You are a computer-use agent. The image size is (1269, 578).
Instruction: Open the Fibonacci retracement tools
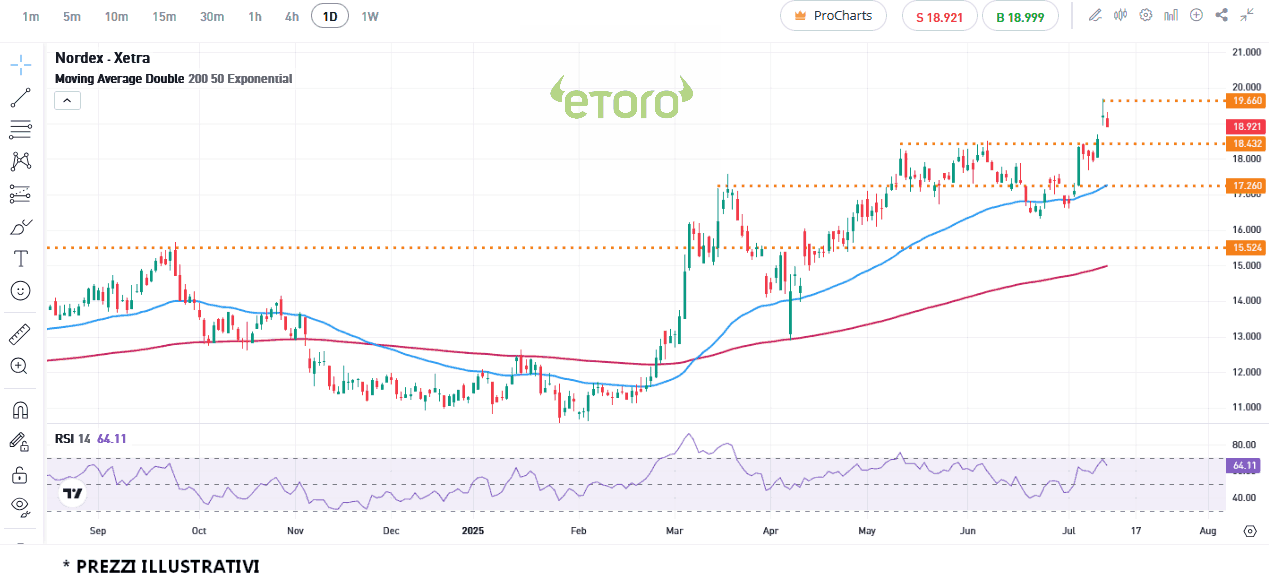[x=20, y=130]
